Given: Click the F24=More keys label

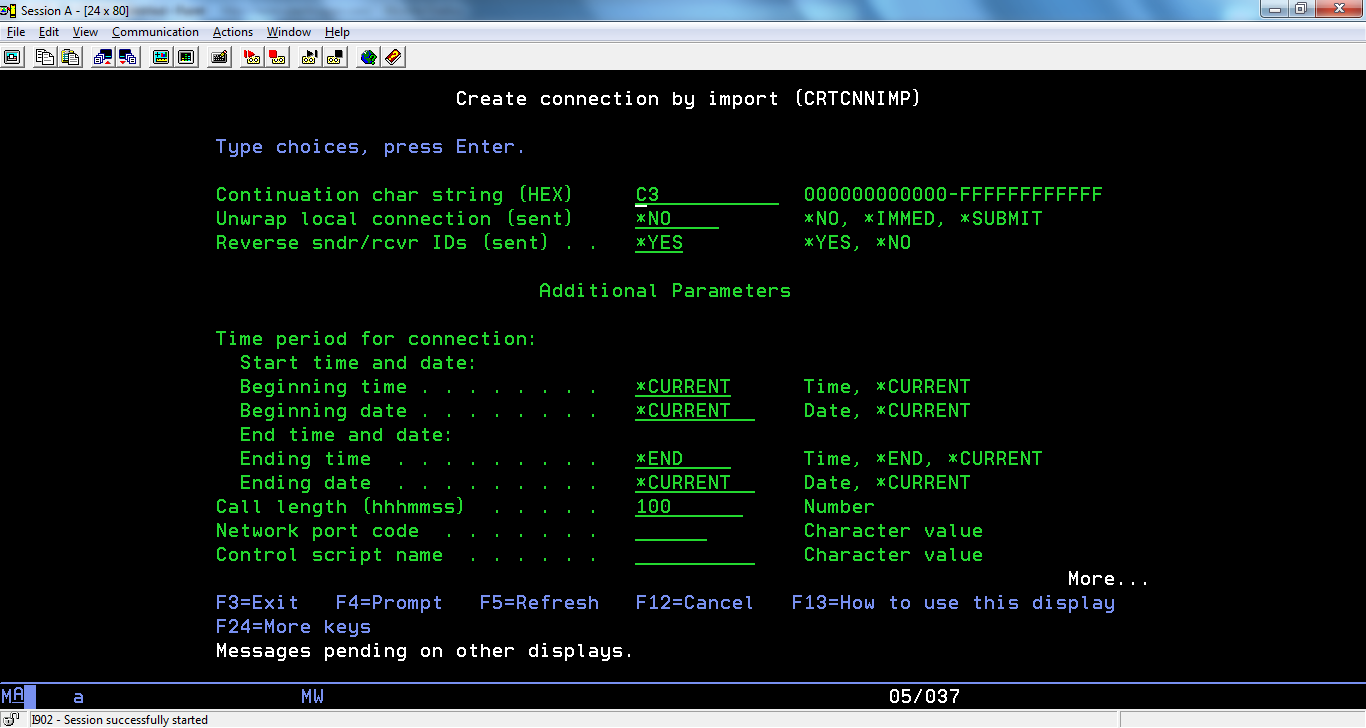Looking at the screenshot, I should (x=293, y=627).
